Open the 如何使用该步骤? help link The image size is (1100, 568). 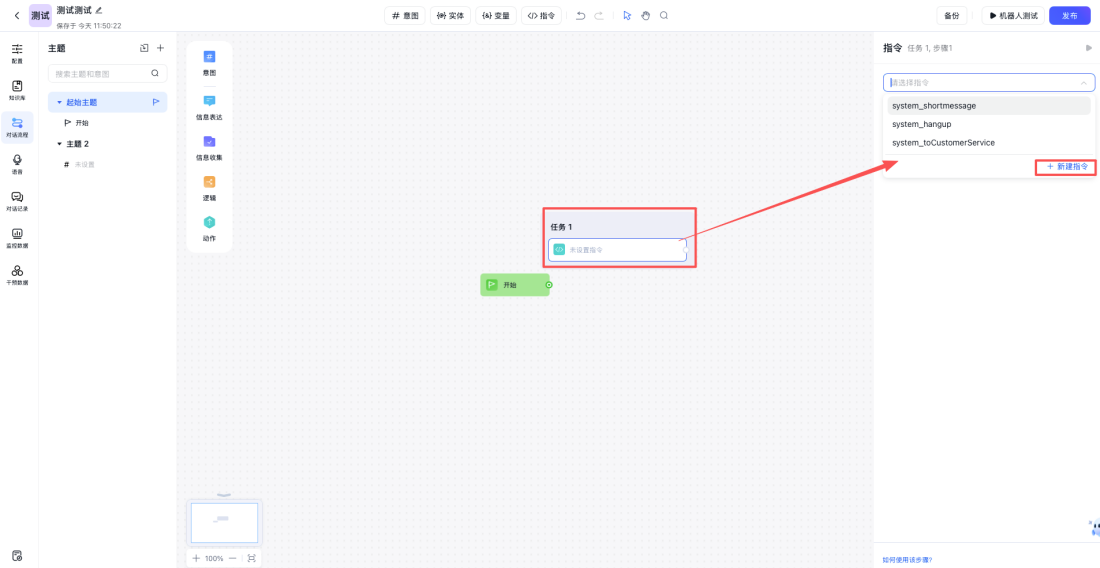pos(907,560)
